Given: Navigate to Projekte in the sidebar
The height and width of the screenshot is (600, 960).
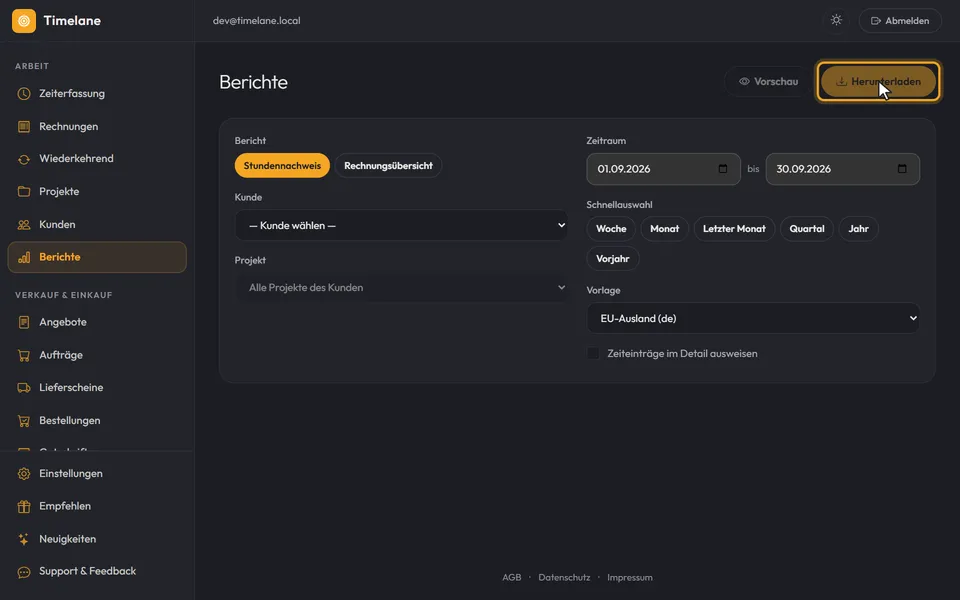Looking at the screenshot, I should (97, 192).
